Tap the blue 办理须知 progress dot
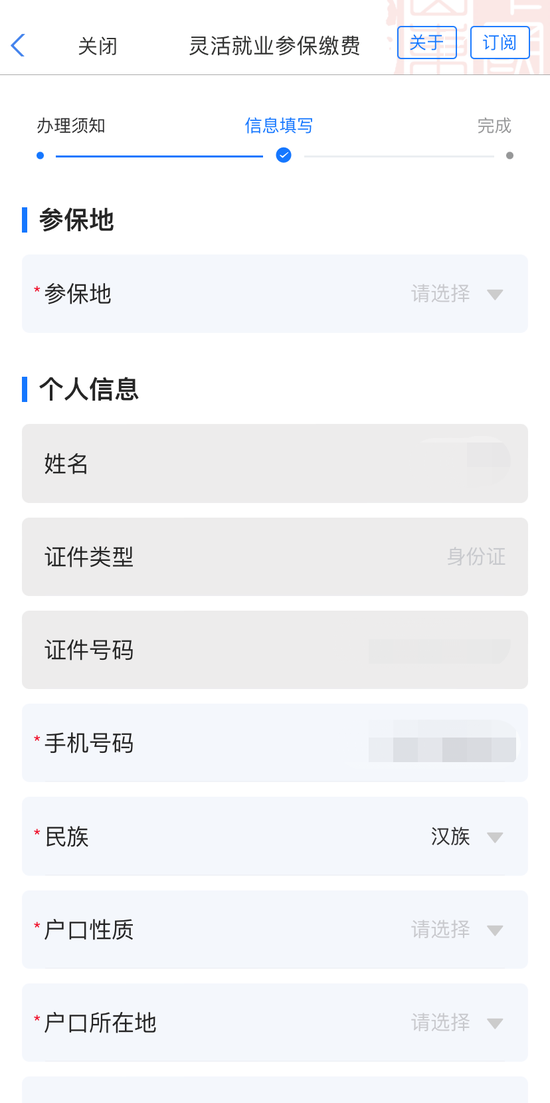The height and width of the screenshot is (1103, 550). pos(40,155)
